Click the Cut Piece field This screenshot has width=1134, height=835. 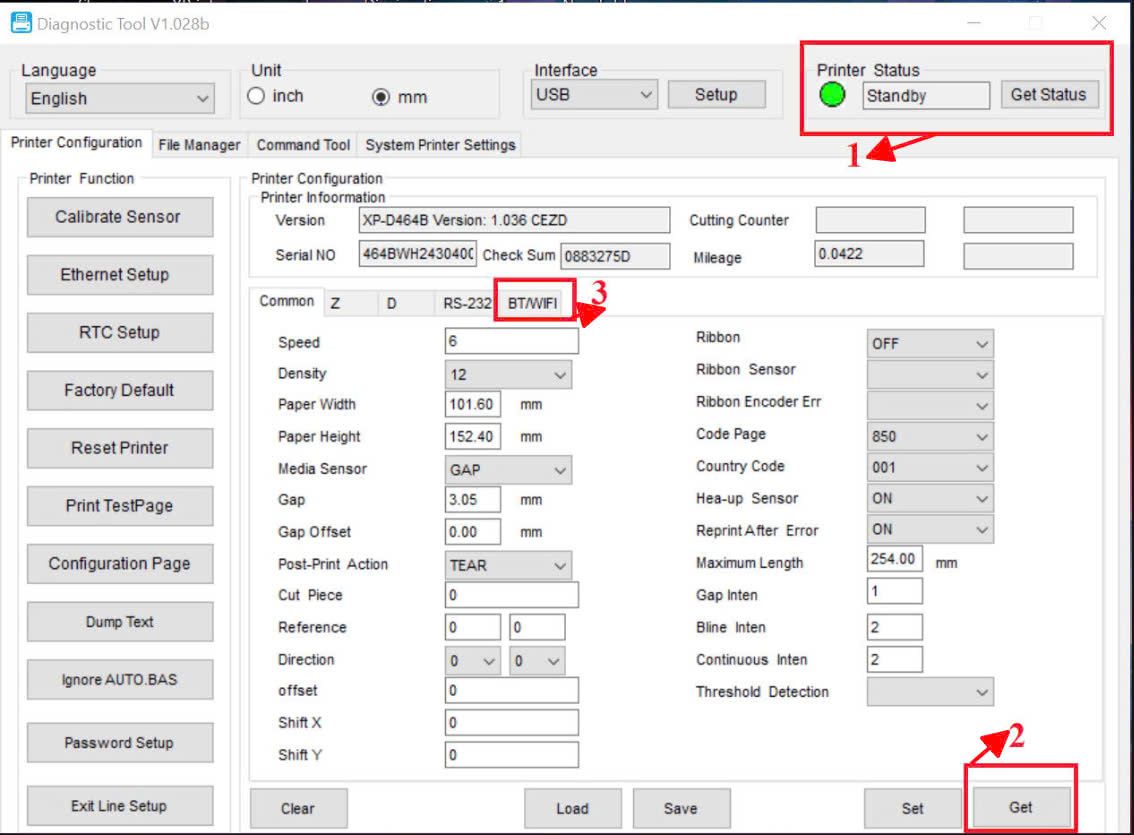click(x=511, y=595)
